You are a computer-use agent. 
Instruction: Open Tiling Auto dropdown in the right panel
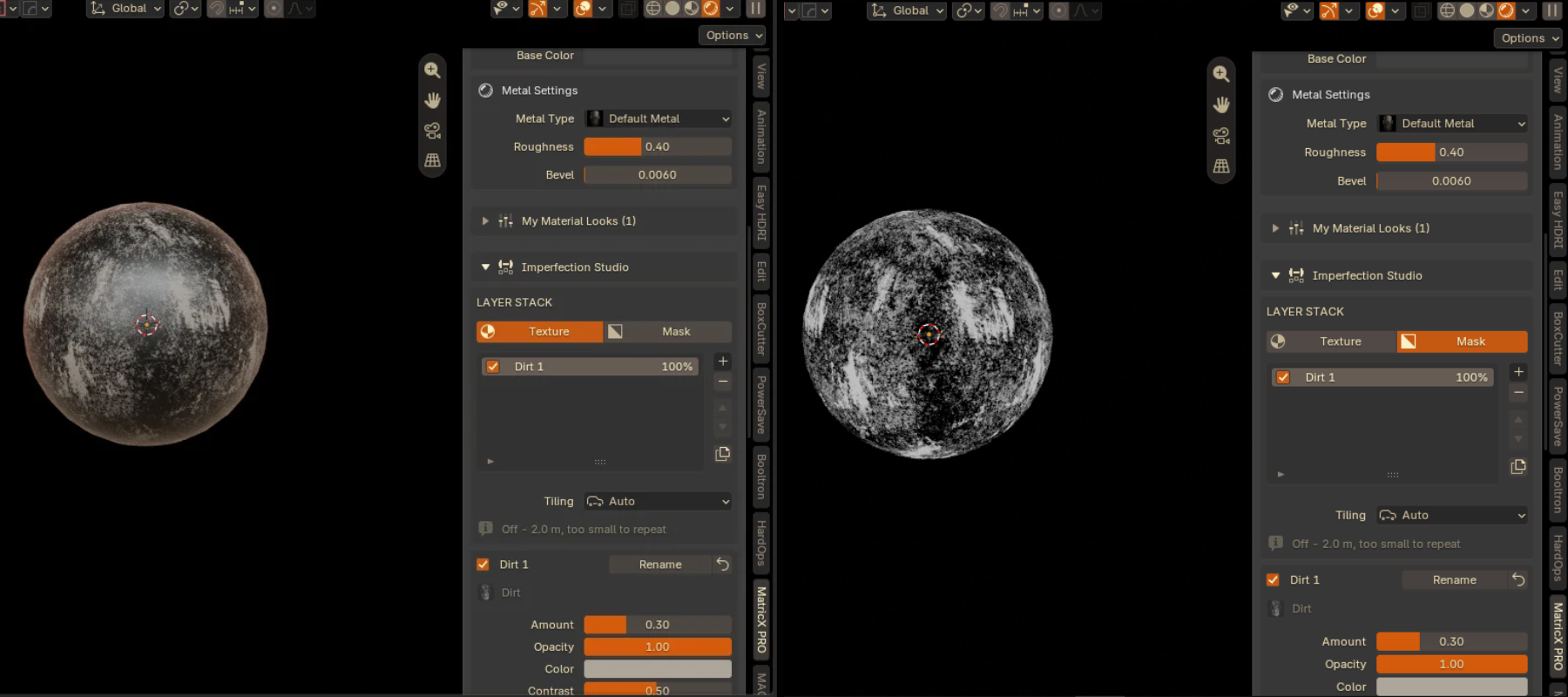[1452, 515]
